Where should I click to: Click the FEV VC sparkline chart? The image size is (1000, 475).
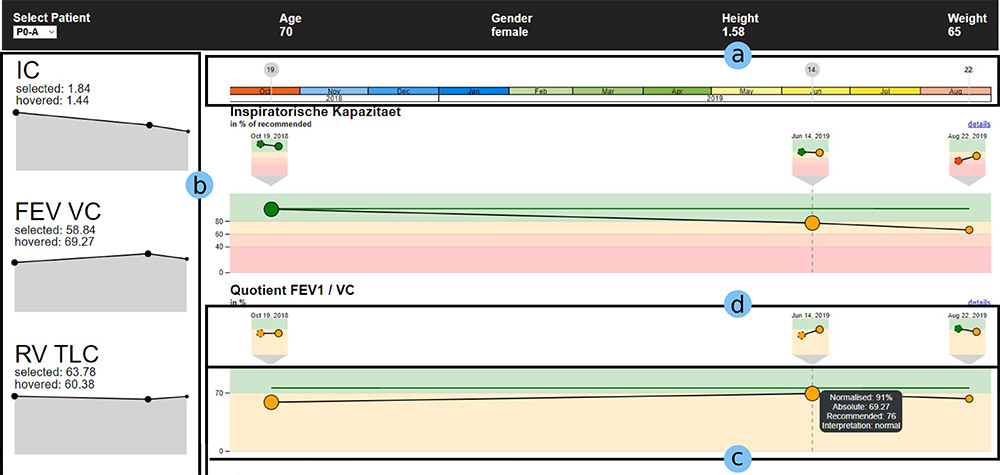(101, 282)
